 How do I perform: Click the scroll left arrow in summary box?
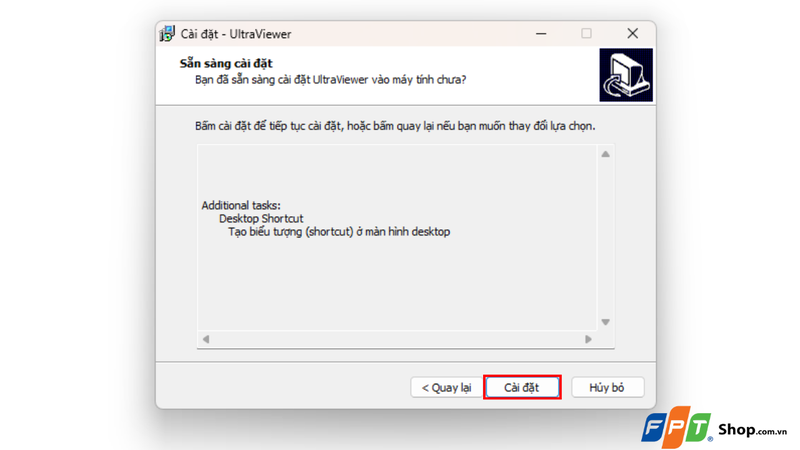coord(206,339)
